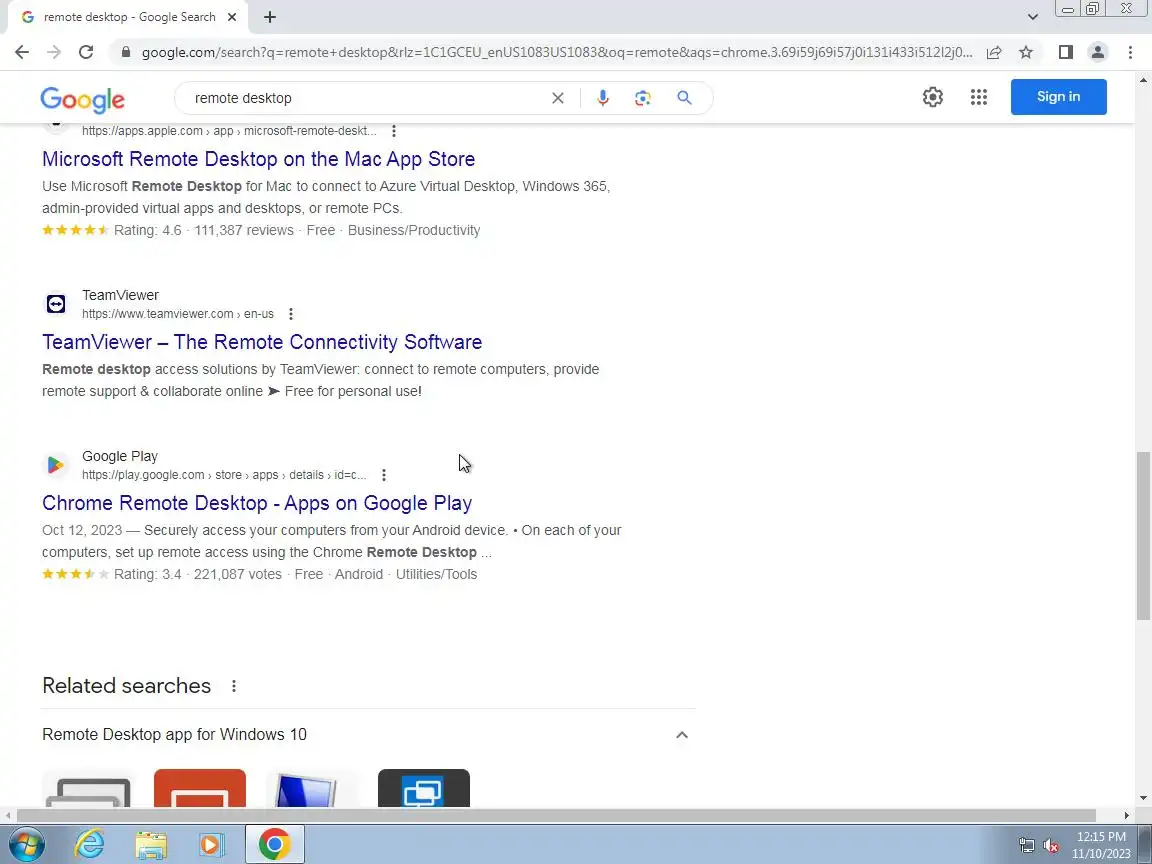Click Chrome icon in taskbar
This screenshot has height=864, width=1152.
(274, 845)
